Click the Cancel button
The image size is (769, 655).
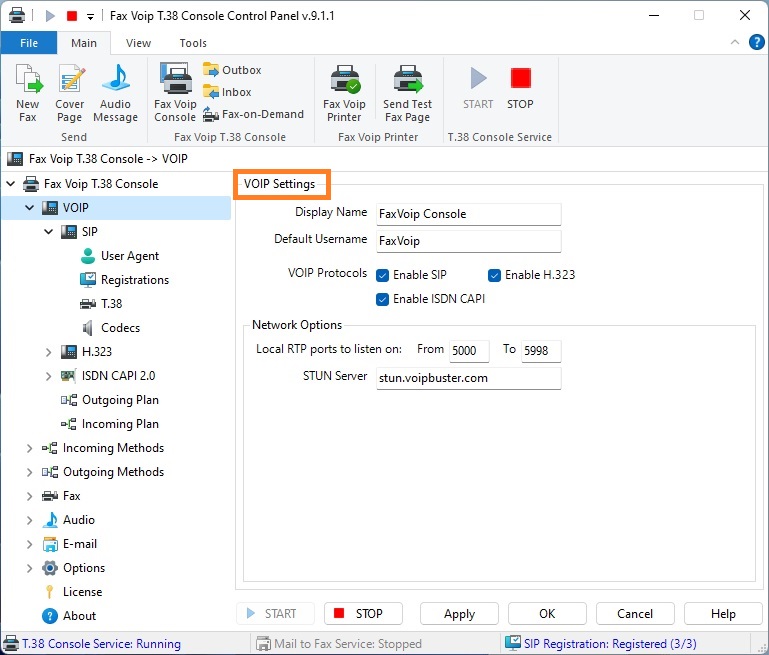tap(635, 614)
